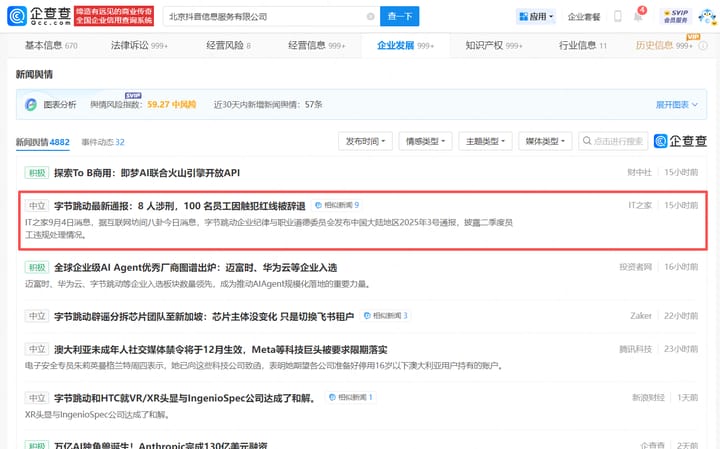The height and width of the screenshot is (449, 720).
Task: Expand the 发布时间 filter dropdown
Action: [365, 142]
